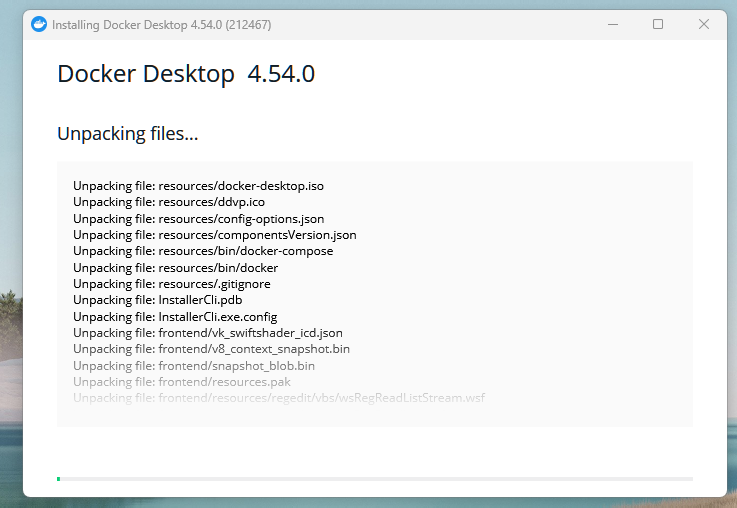Click the componentsVersion.json log entry
The width and height of the screenshot is (737, 508).
(x=214, y=235)
